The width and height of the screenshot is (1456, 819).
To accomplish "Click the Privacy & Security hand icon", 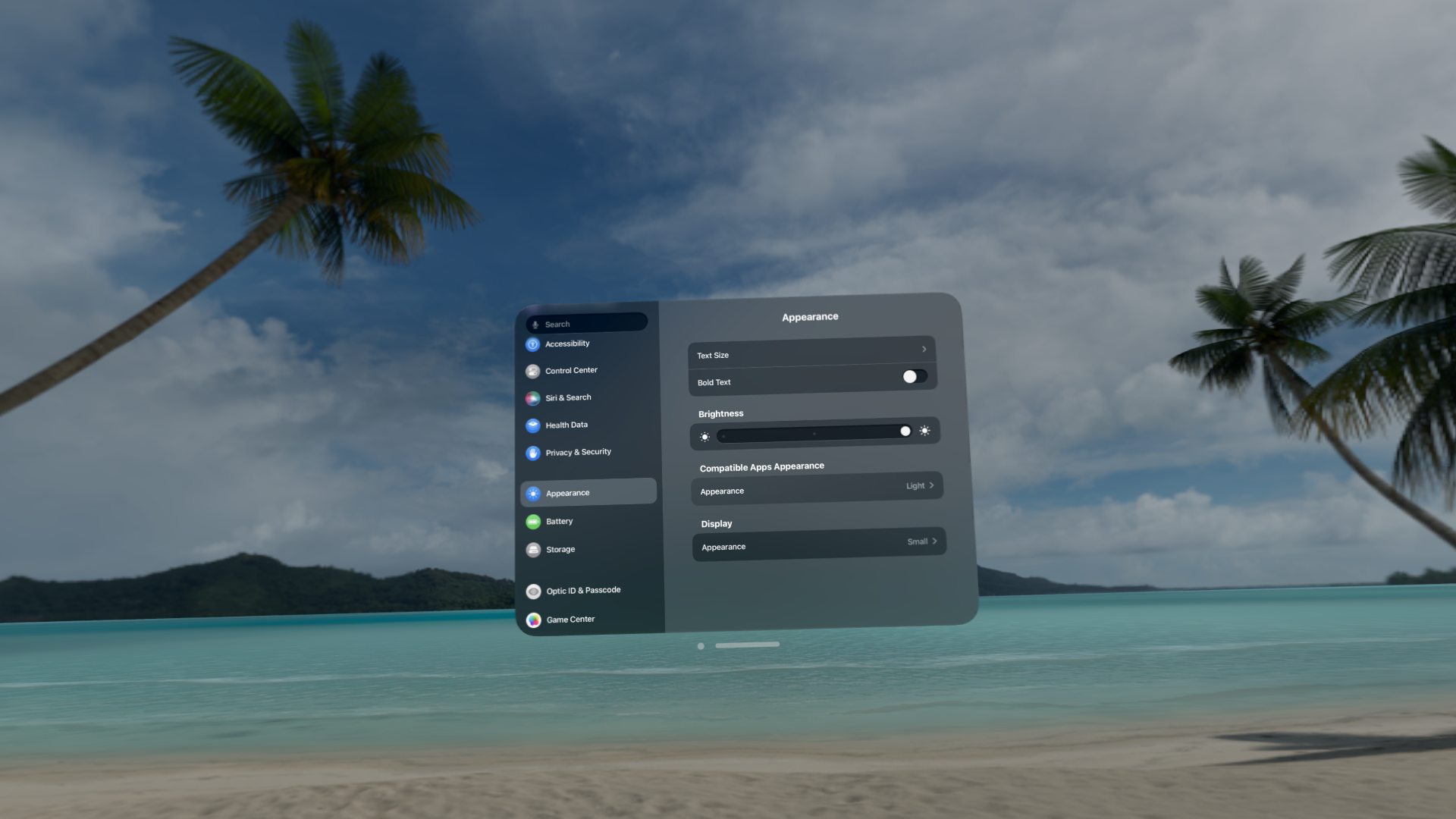I will coord(532,453).
